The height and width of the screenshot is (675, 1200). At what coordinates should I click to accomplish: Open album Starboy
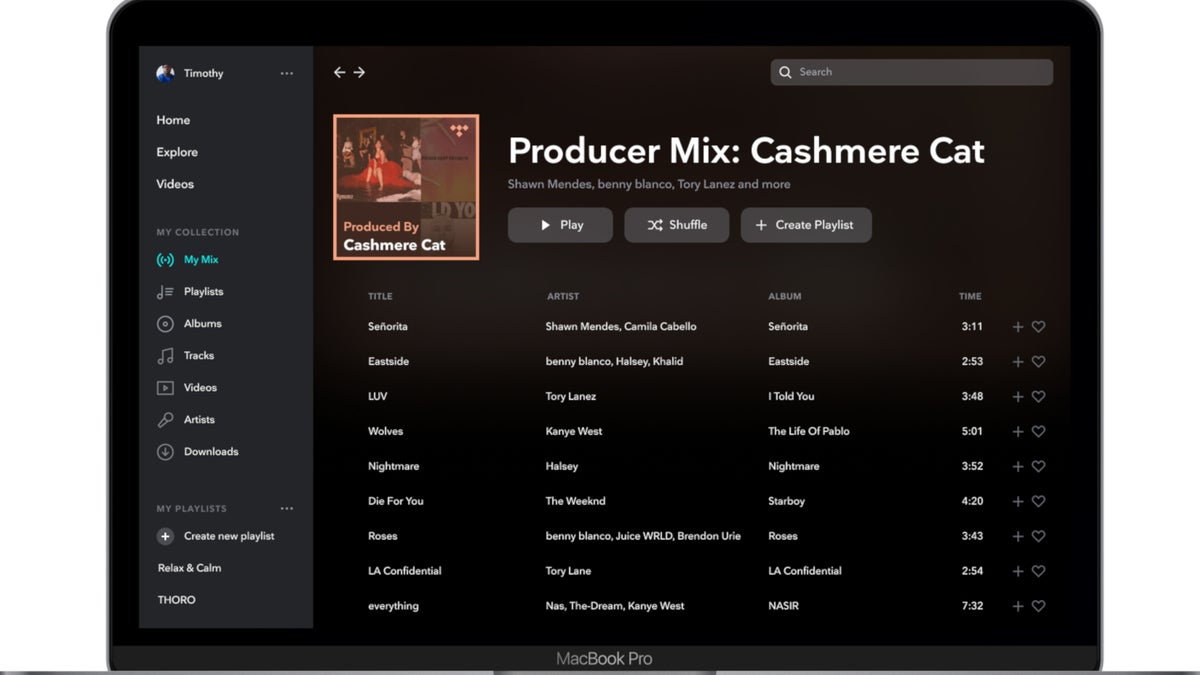(x=786, y=501)
